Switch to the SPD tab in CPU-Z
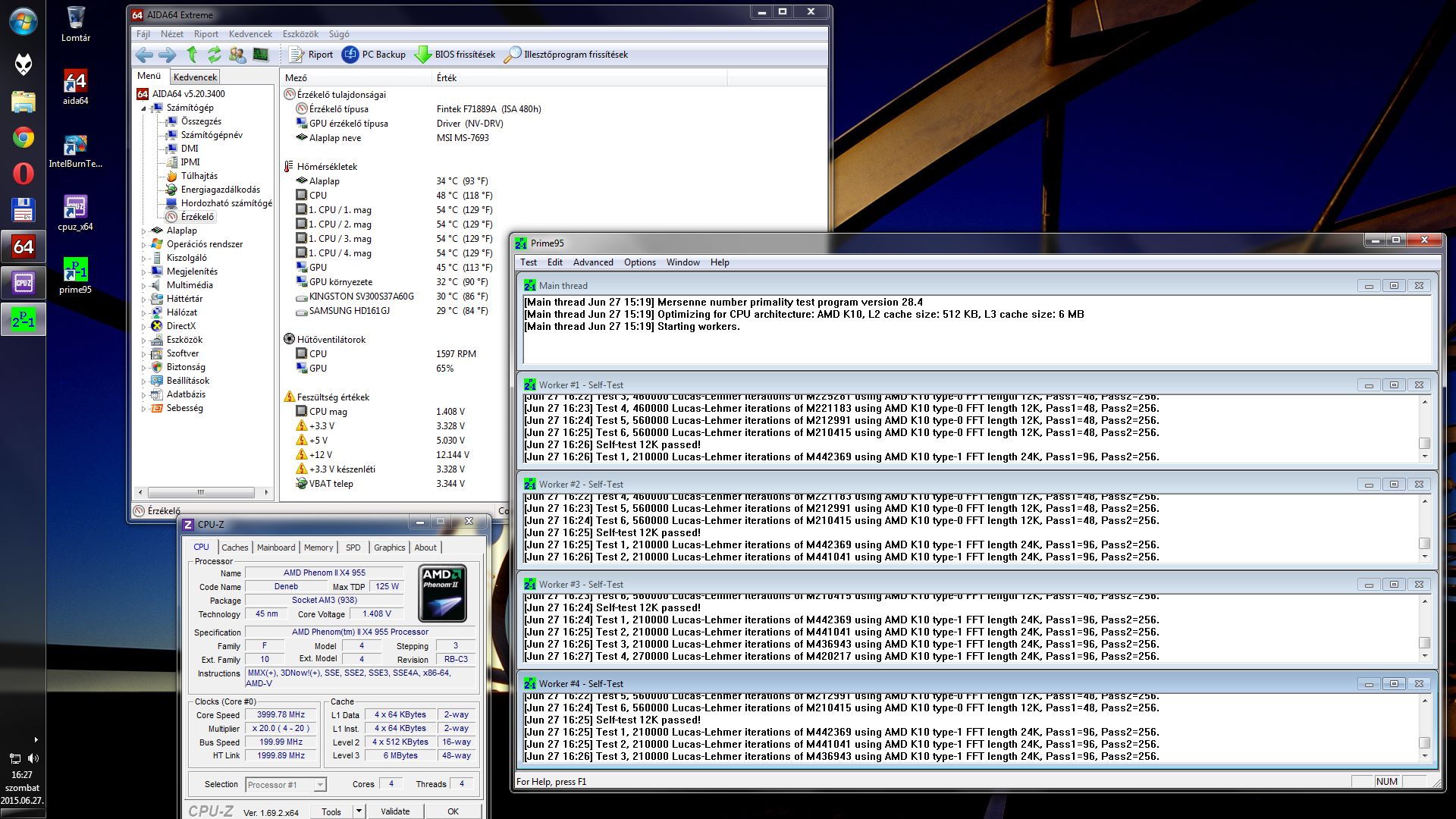The width and height of the screenshot is (1456, 819). coord(353,548)
